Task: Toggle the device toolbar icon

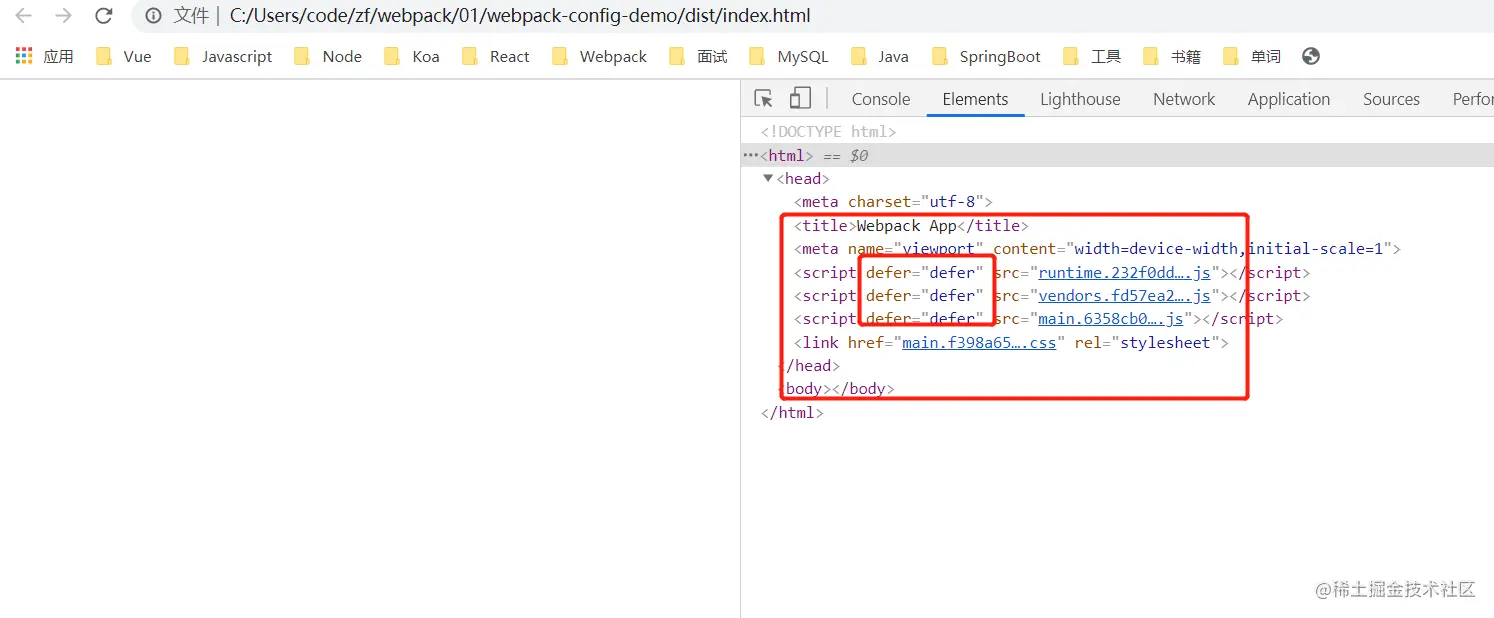Action: tap(800, 98)
